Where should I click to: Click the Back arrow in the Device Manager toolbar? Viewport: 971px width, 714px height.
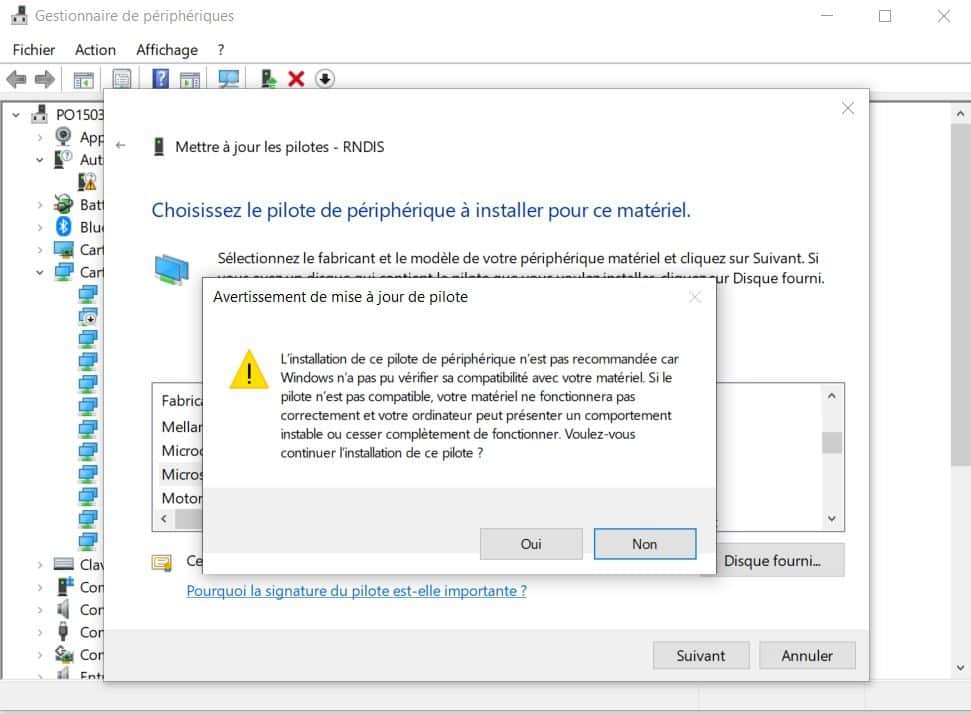[x=16, y=79]
